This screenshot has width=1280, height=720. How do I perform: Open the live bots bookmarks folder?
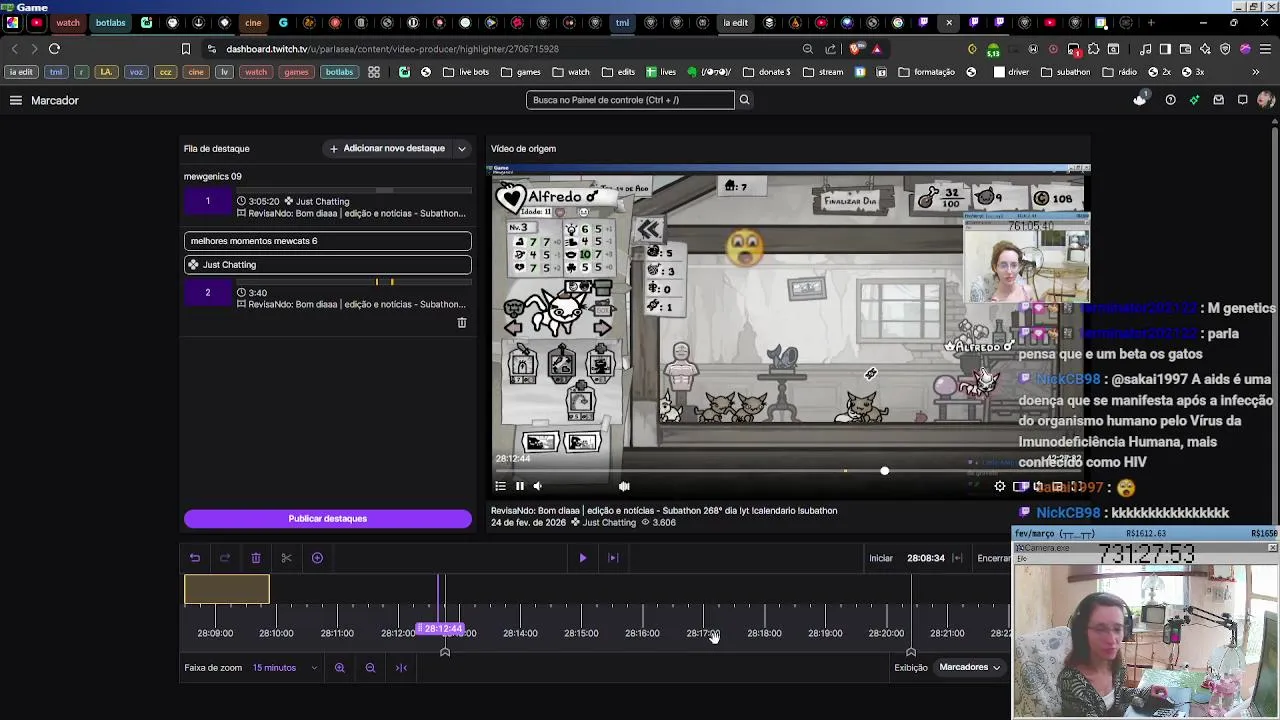point(466,72)
